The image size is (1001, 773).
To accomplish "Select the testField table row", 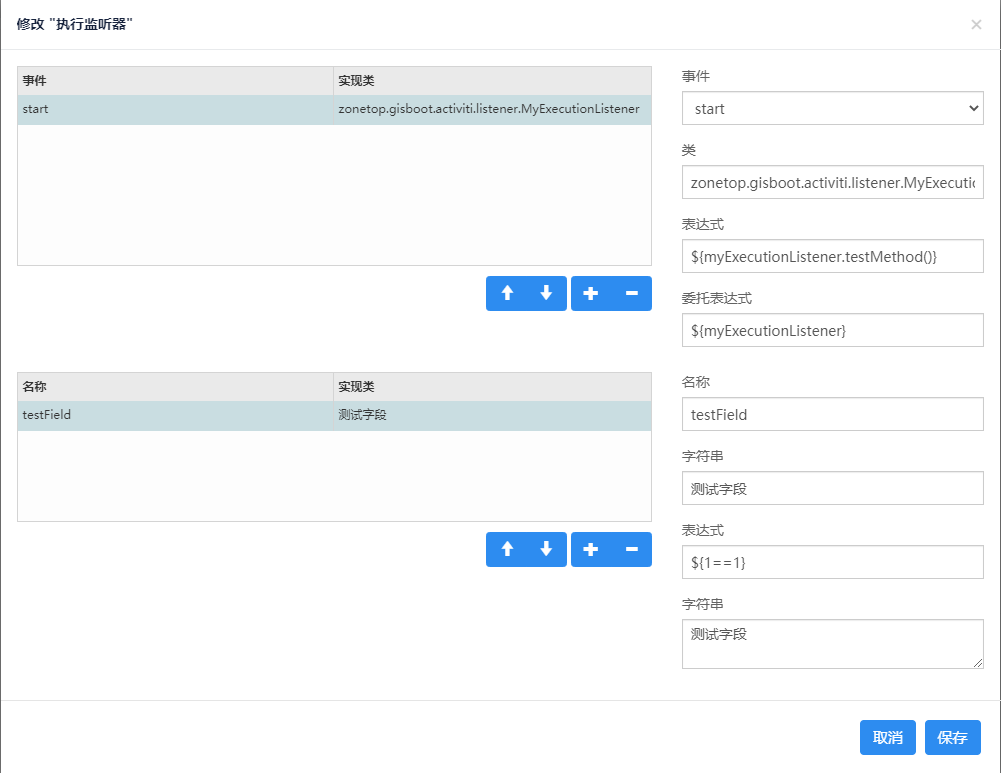I will (x=334, y=415).
